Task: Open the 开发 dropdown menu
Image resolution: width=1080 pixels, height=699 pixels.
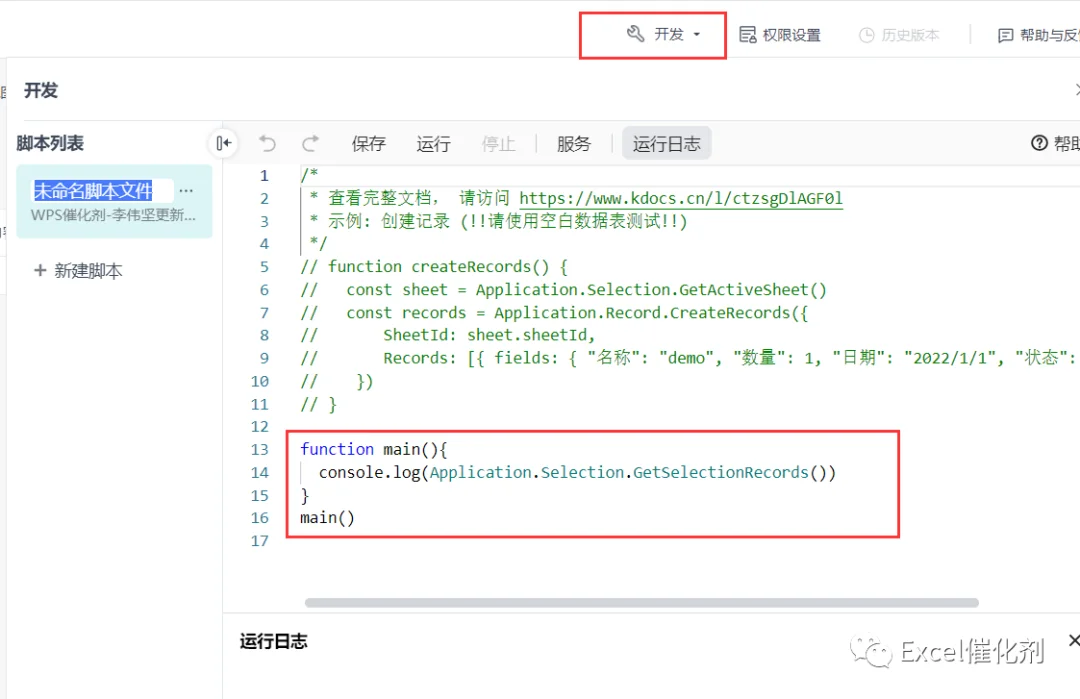Action: point(663,34)
